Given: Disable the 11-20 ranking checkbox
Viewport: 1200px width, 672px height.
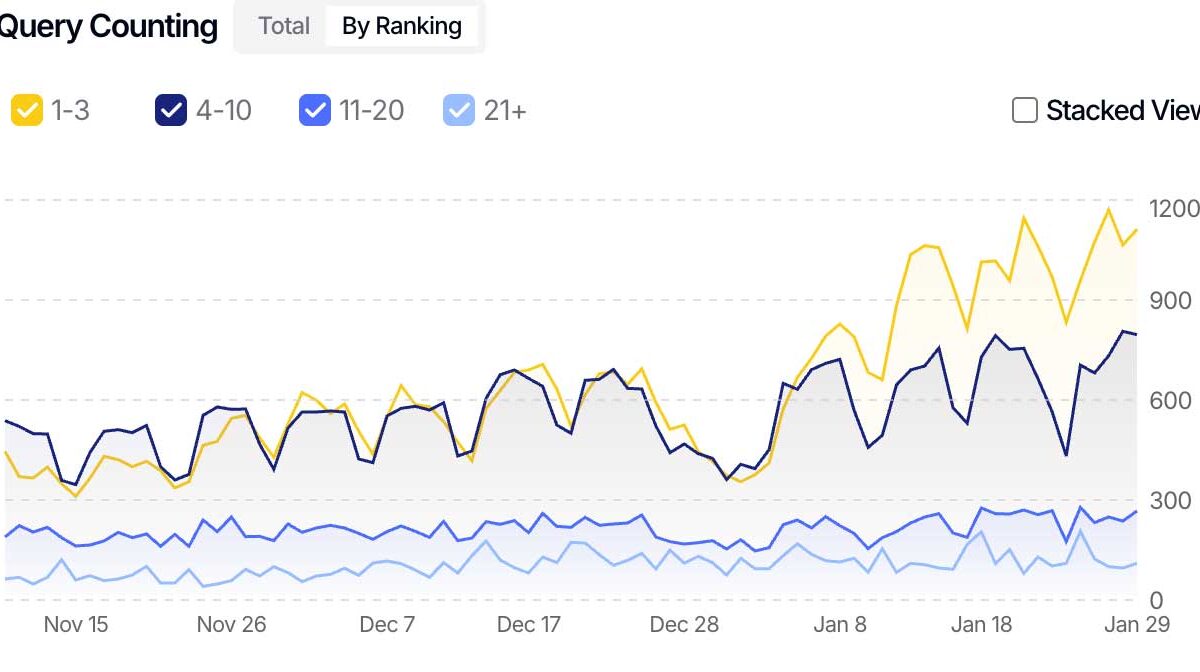Looking at the screenshot, I should pyautogui.click(x=315, y=110).
